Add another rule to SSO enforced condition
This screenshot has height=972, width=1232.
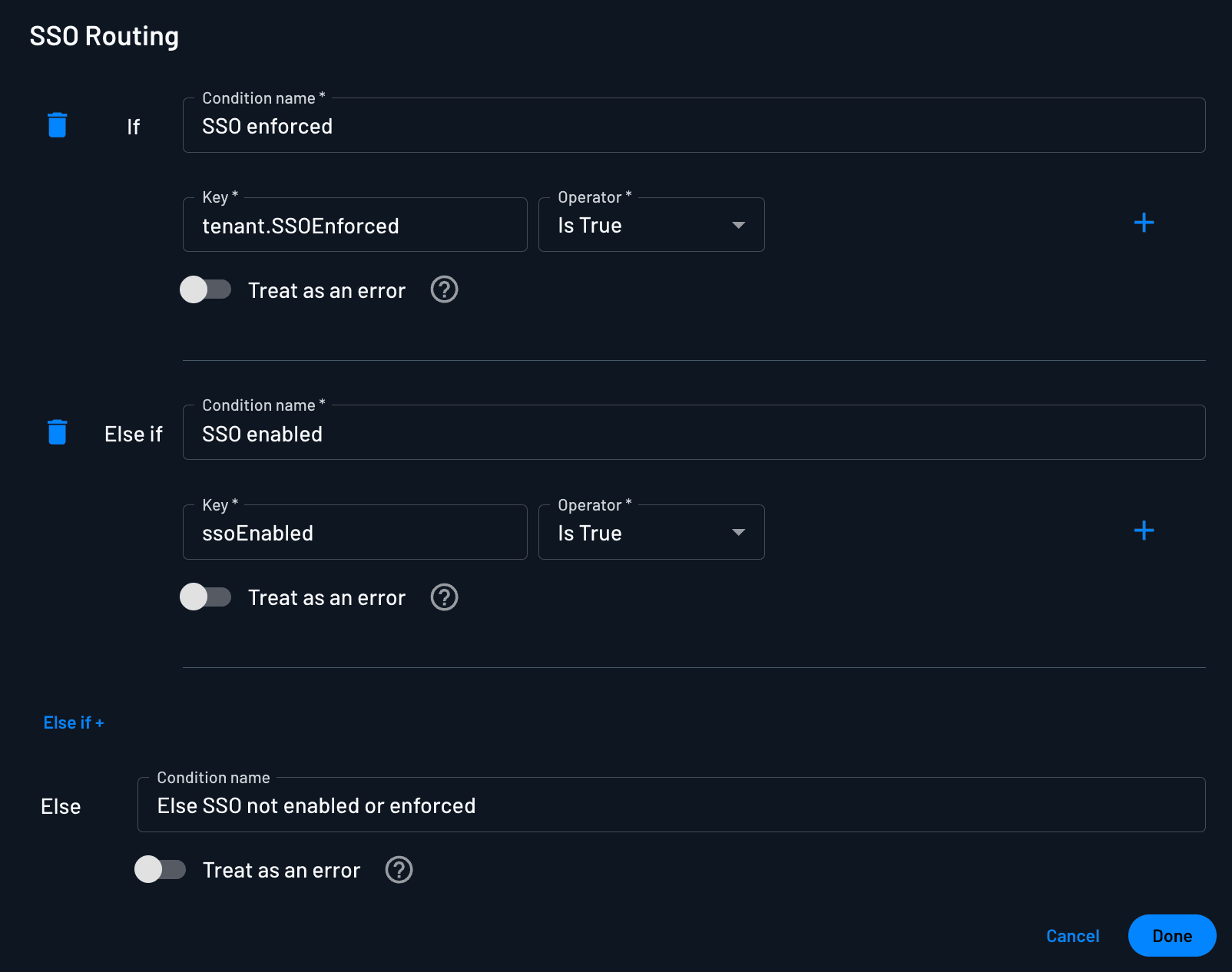click(x=1144, y=223)
